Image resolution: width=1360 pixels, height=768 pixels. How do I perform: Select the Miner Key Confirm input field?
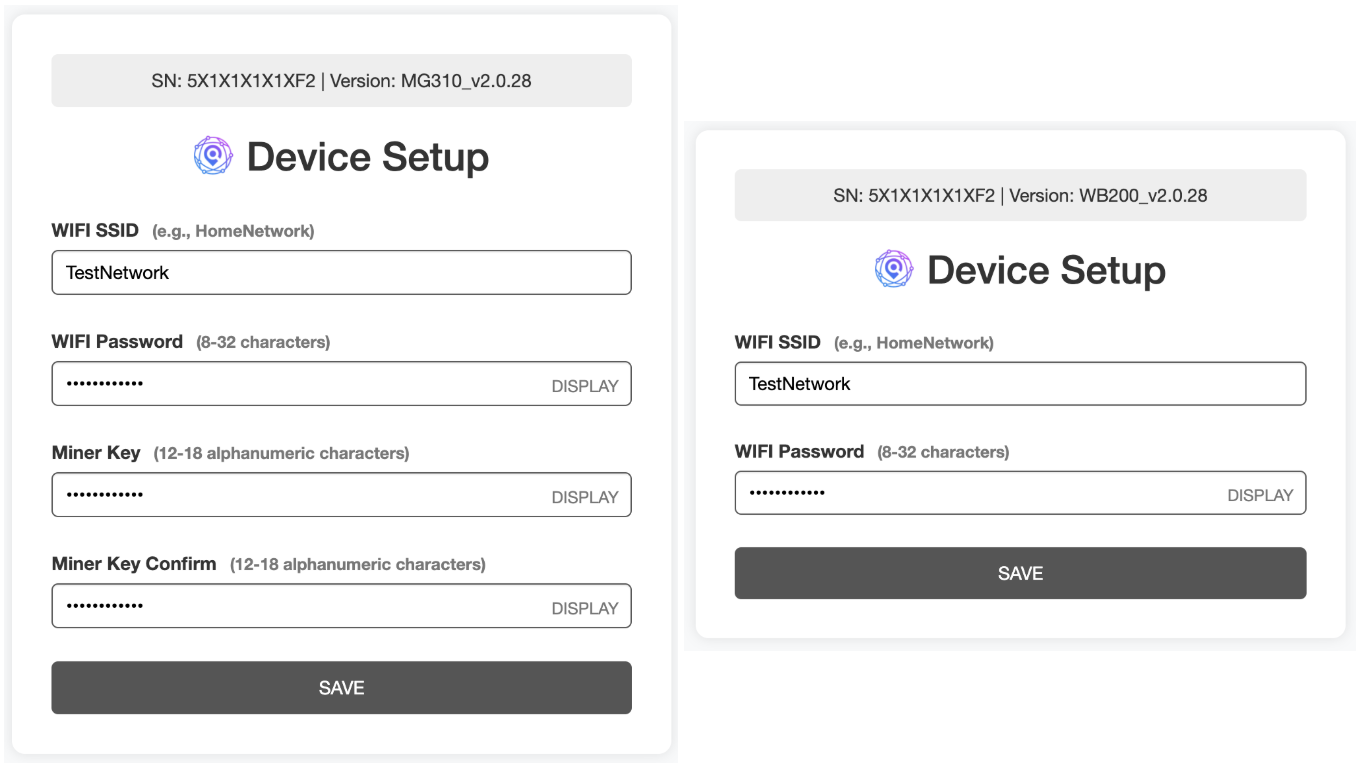(x=300, y=606)
